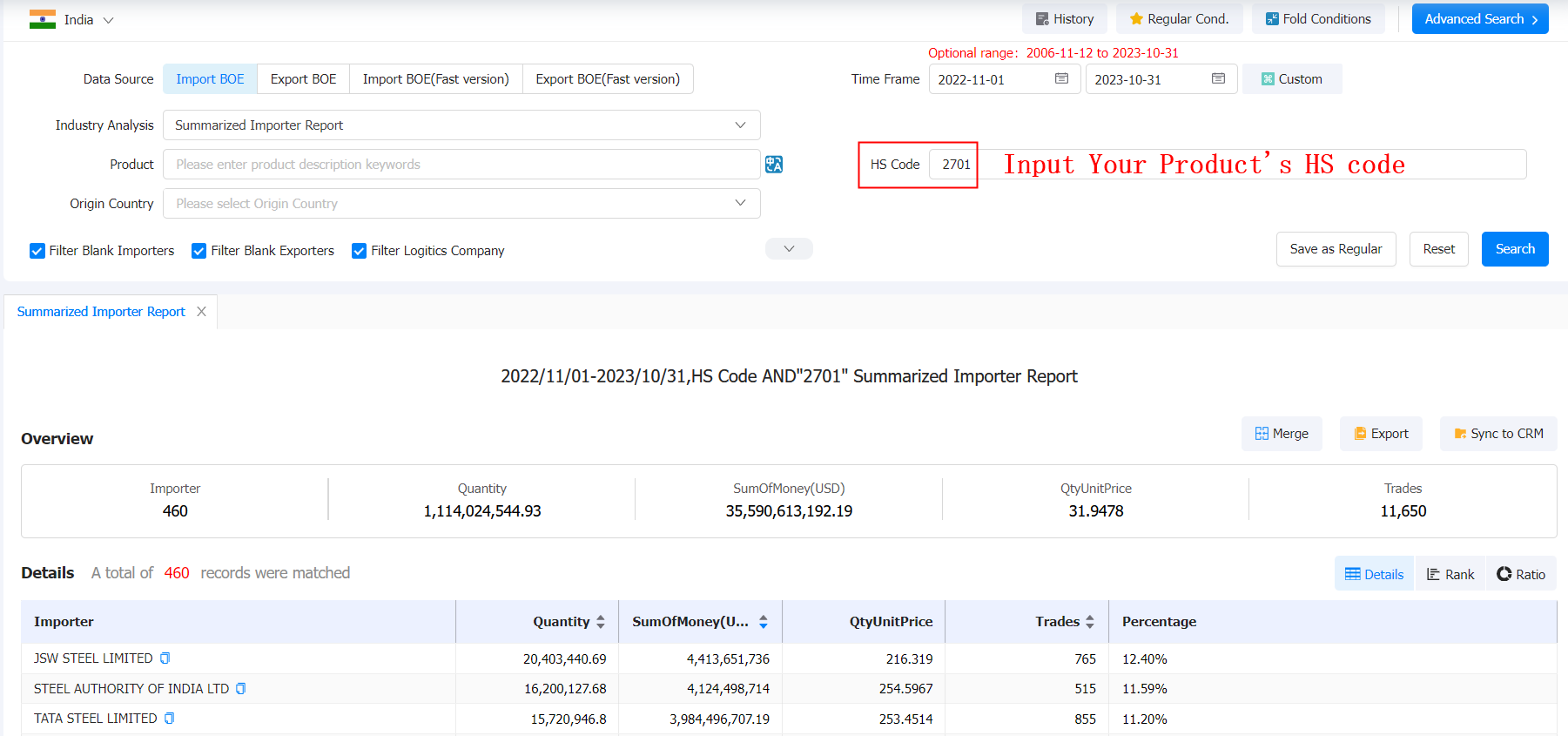The image size is (1568, 736).
Task: Open Advanced Search
Action: coord(1480,19)
